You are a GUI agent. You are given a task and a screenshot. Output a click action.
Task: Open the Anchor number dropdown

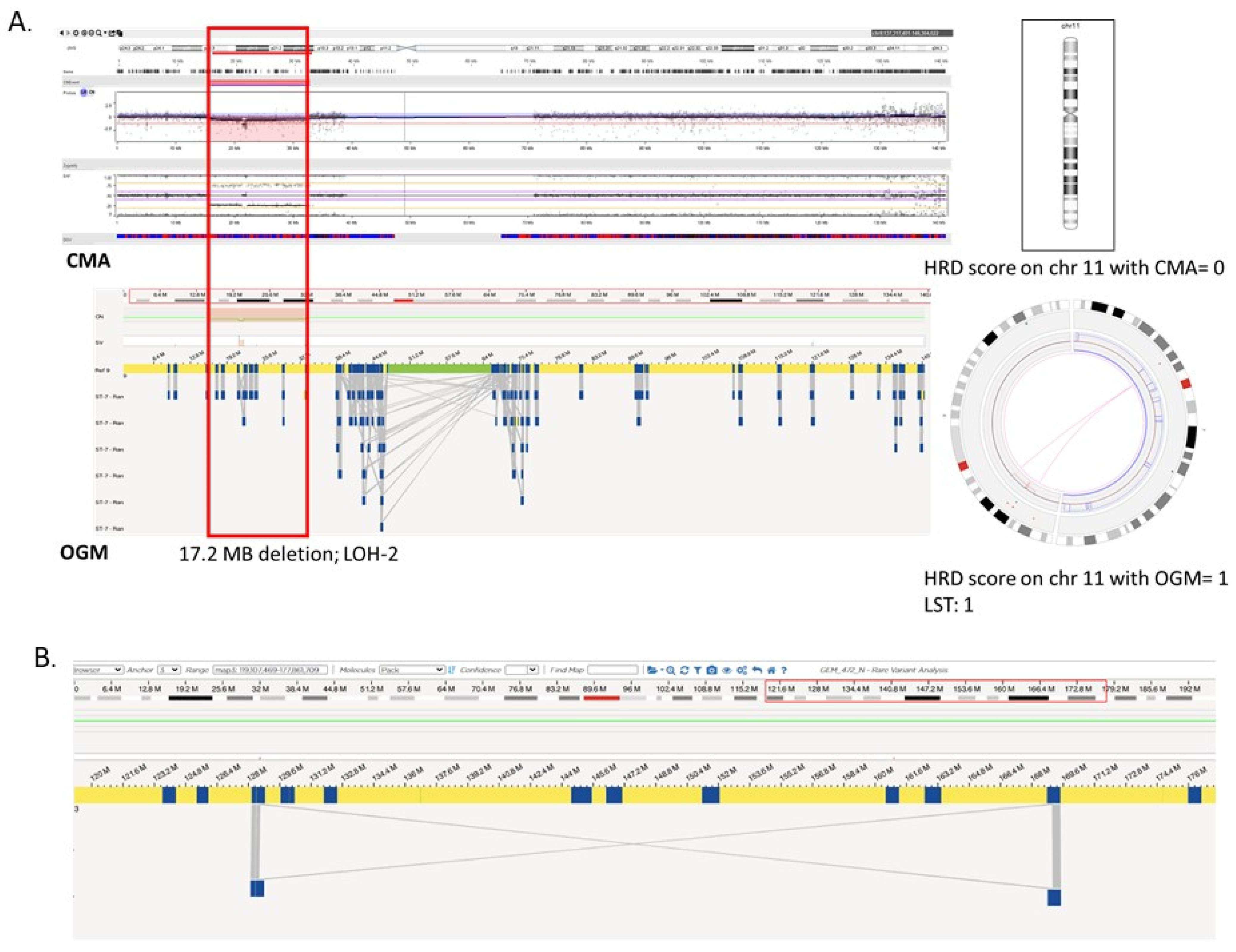click(169, 670)
